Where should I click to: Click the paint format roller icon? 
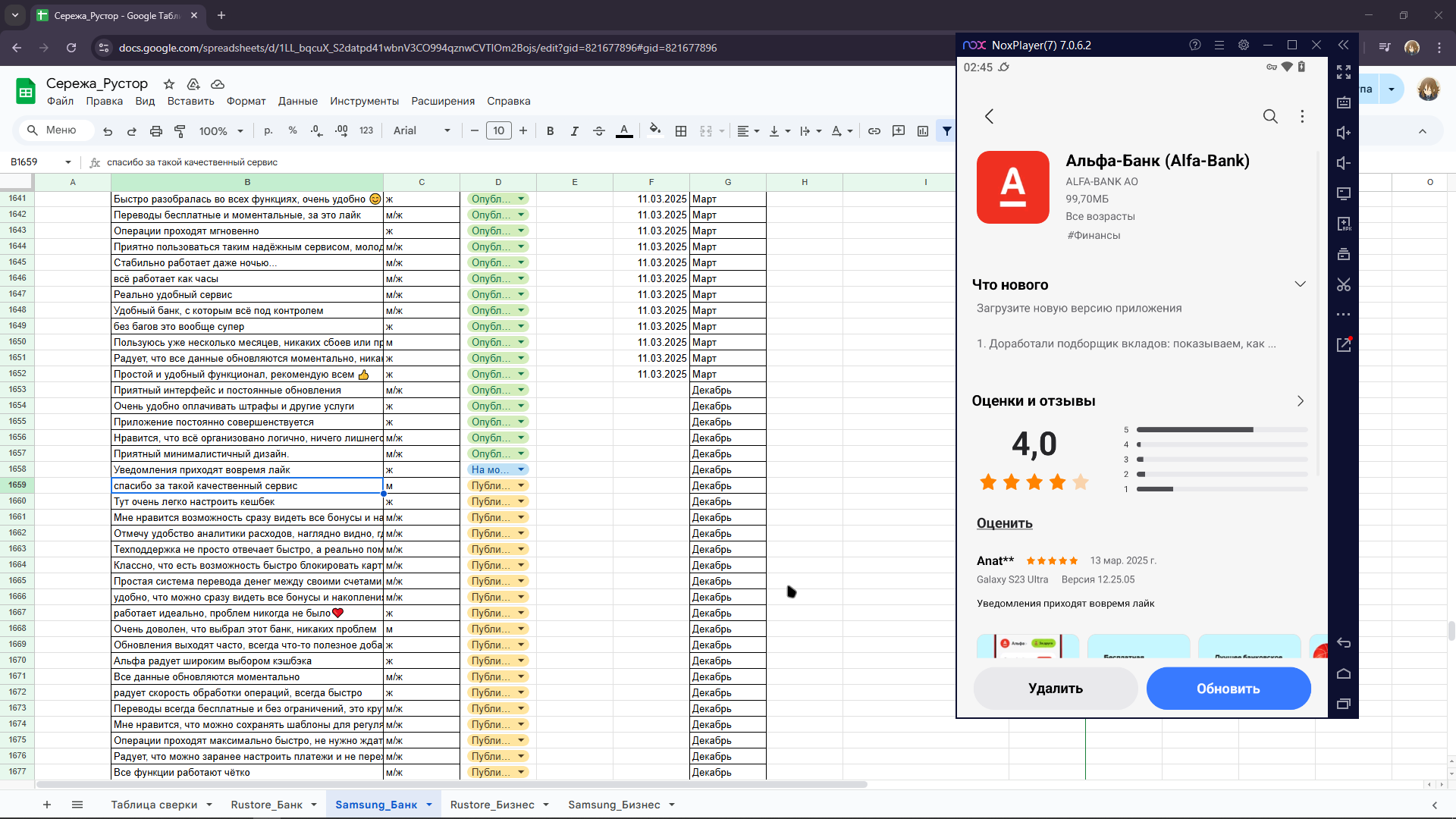[180, 131]
